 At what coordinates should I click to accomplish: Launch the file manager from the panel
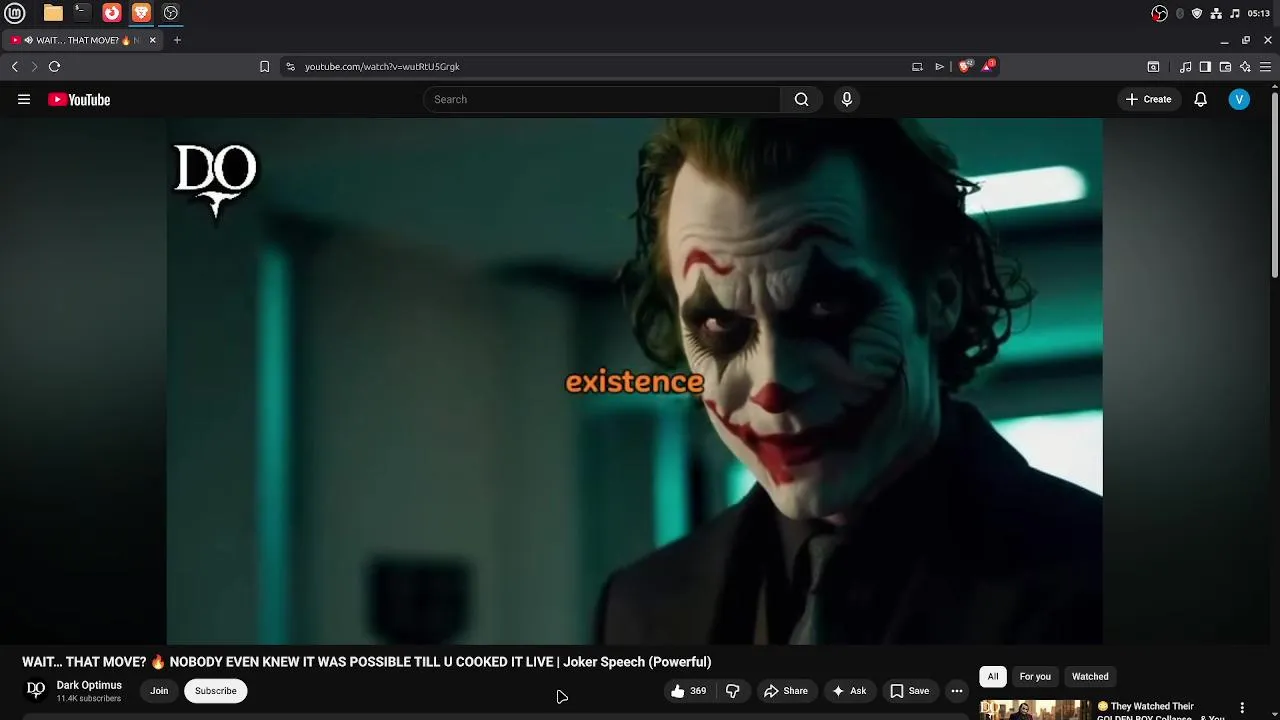(x=53, y=13)
